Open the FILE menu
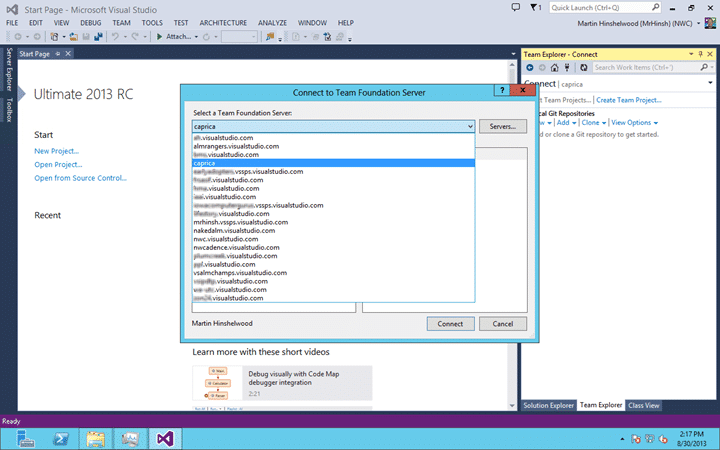 tap(12, 22)
